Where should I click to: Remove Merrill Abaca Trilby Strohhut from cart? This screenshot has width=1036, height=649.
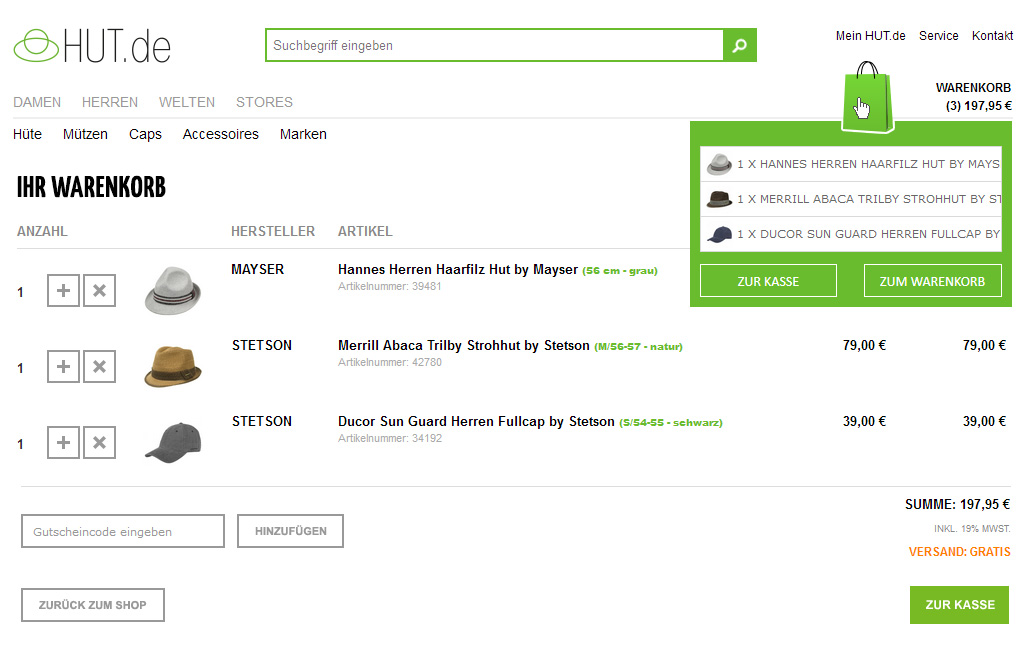pyautogui.click(x=99, y=366)
